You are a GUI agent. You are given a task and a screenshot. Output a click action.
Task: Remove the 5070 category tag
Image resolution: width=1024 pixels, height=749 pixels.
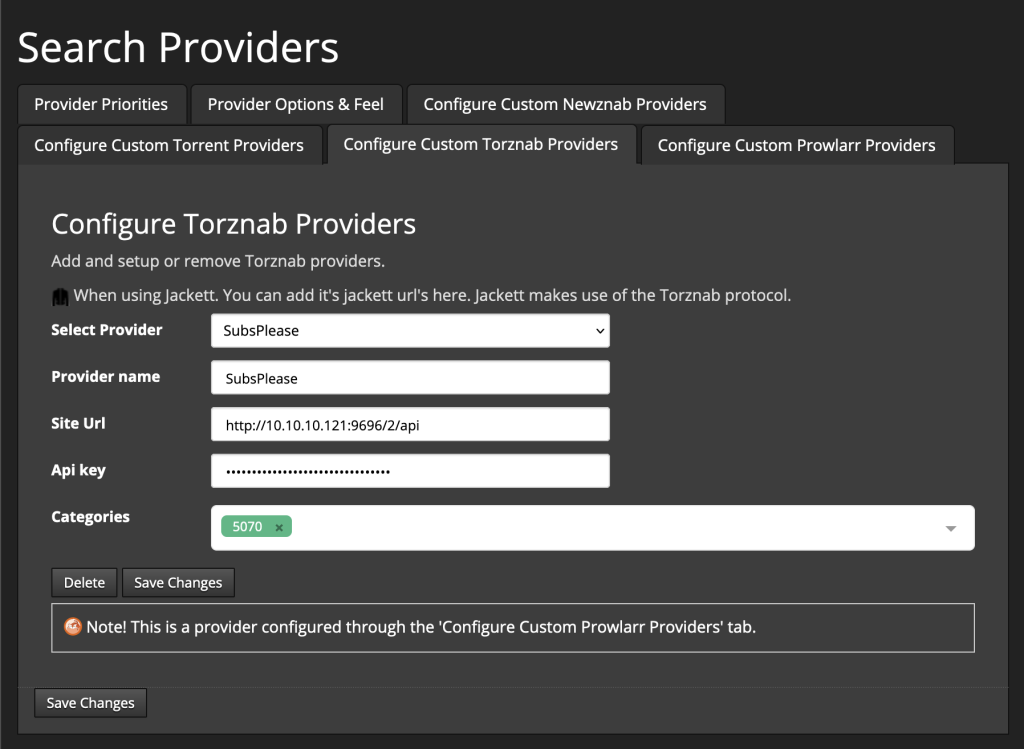[x=279, y=527]
